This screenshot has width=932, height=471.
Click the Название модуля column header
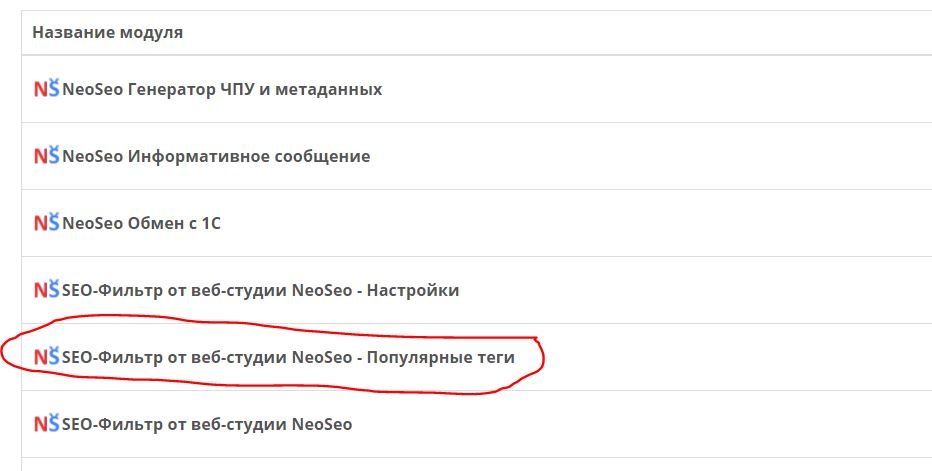pyautogui.click(x=108, y=32)
